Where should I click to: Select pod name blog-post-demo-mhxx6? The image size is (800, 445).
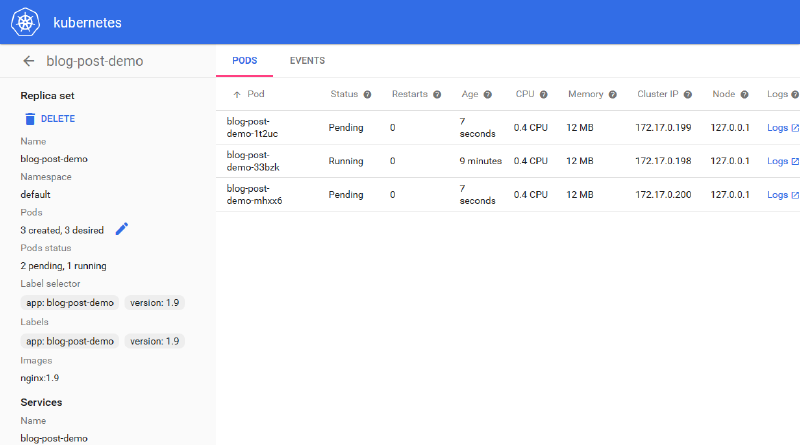coord(254,194)
